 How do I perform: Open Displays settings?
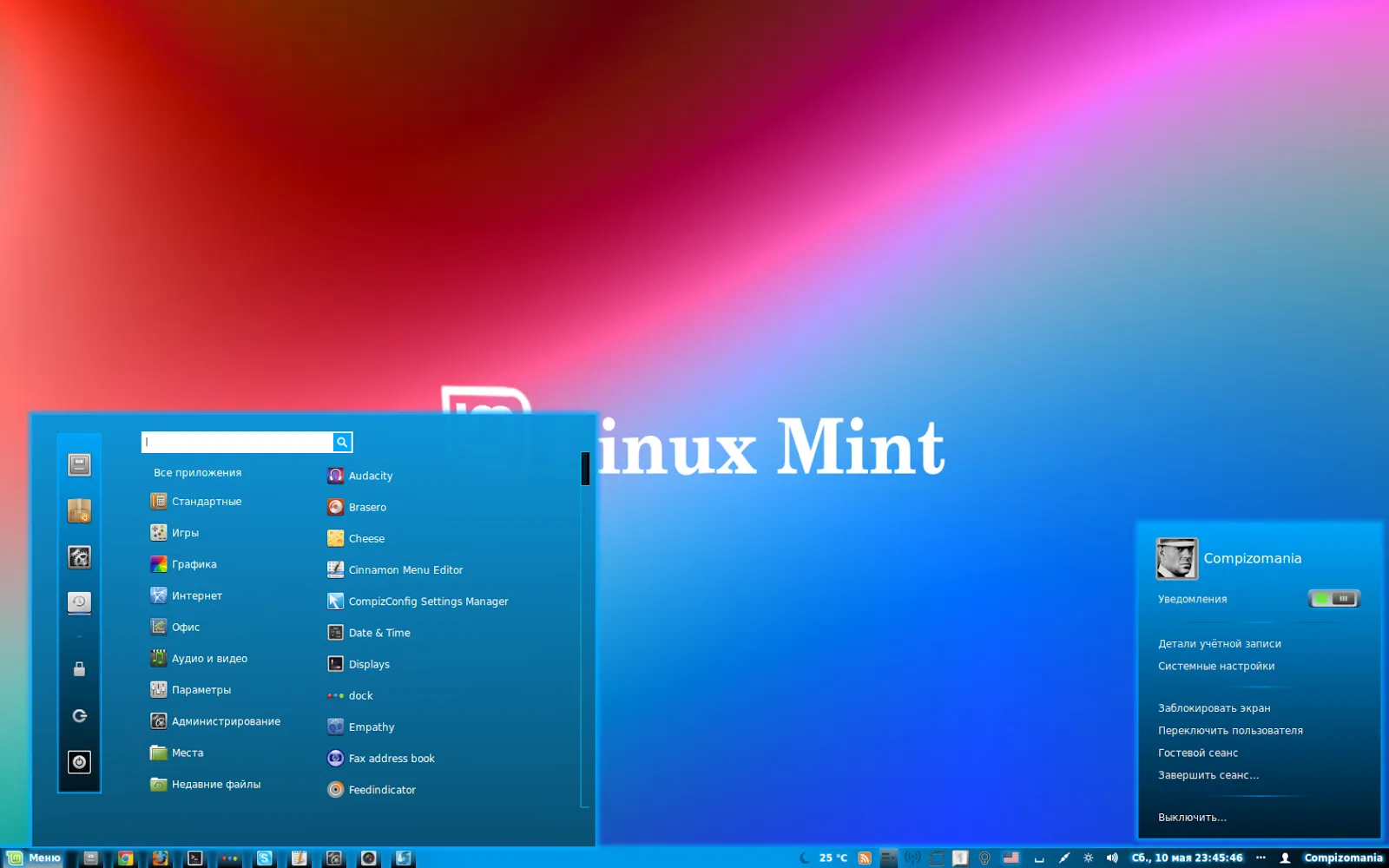(x=359, y=664)
